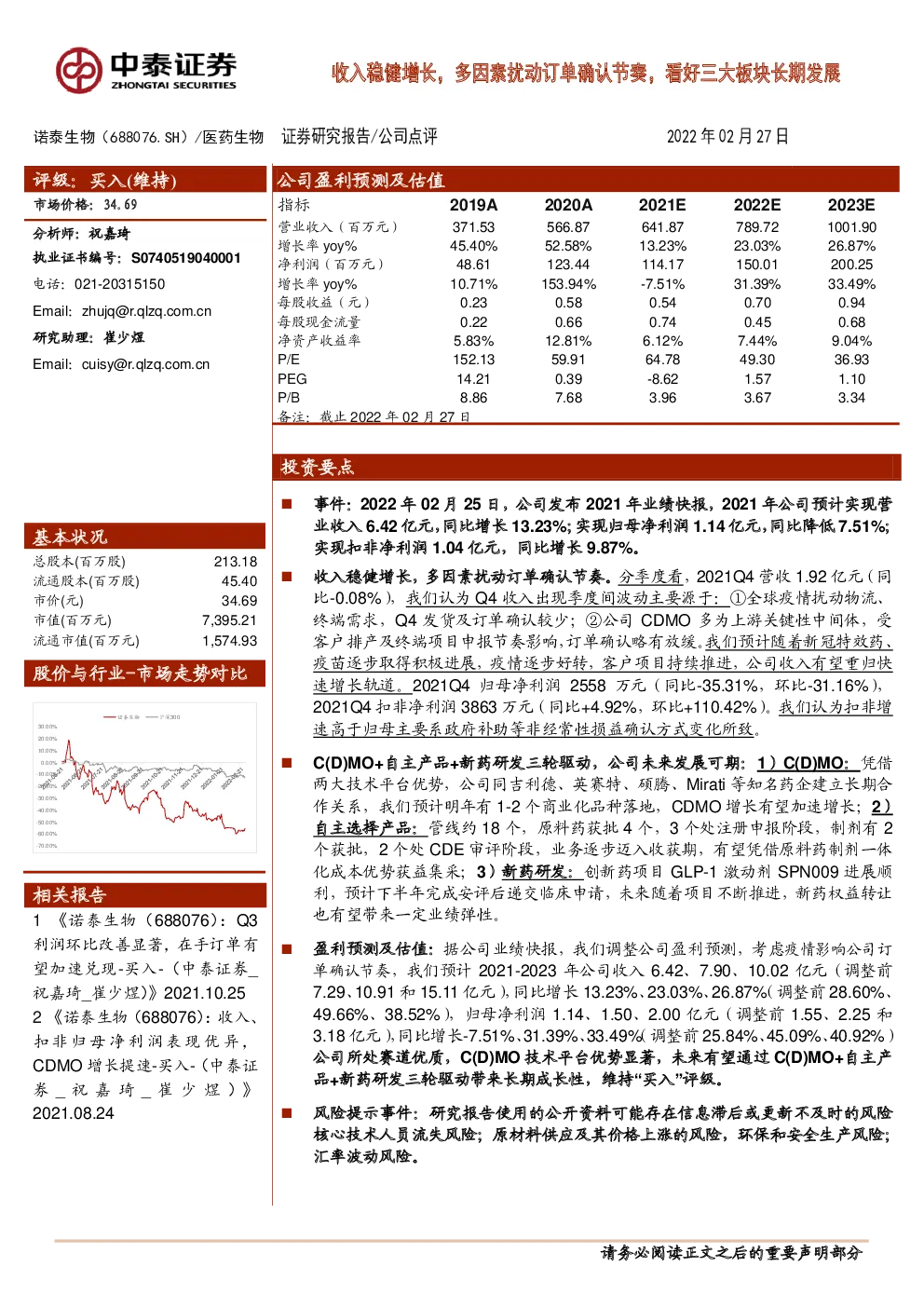
Task: Click the 市场价格 34.69 line
Action: click(86, 205)
